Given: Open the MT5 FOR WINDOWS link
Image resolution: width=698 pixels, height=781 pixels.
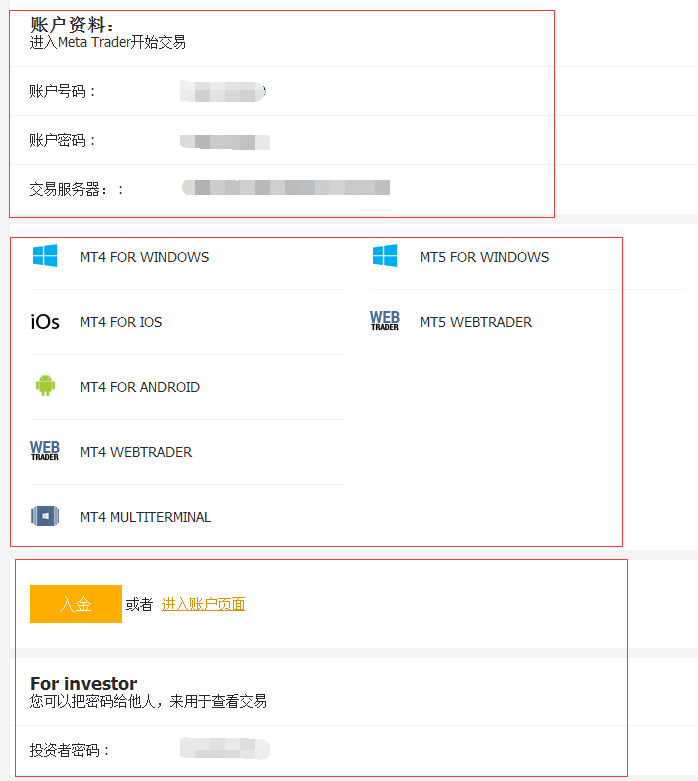Looking at the screenshot, I should 484,257.
